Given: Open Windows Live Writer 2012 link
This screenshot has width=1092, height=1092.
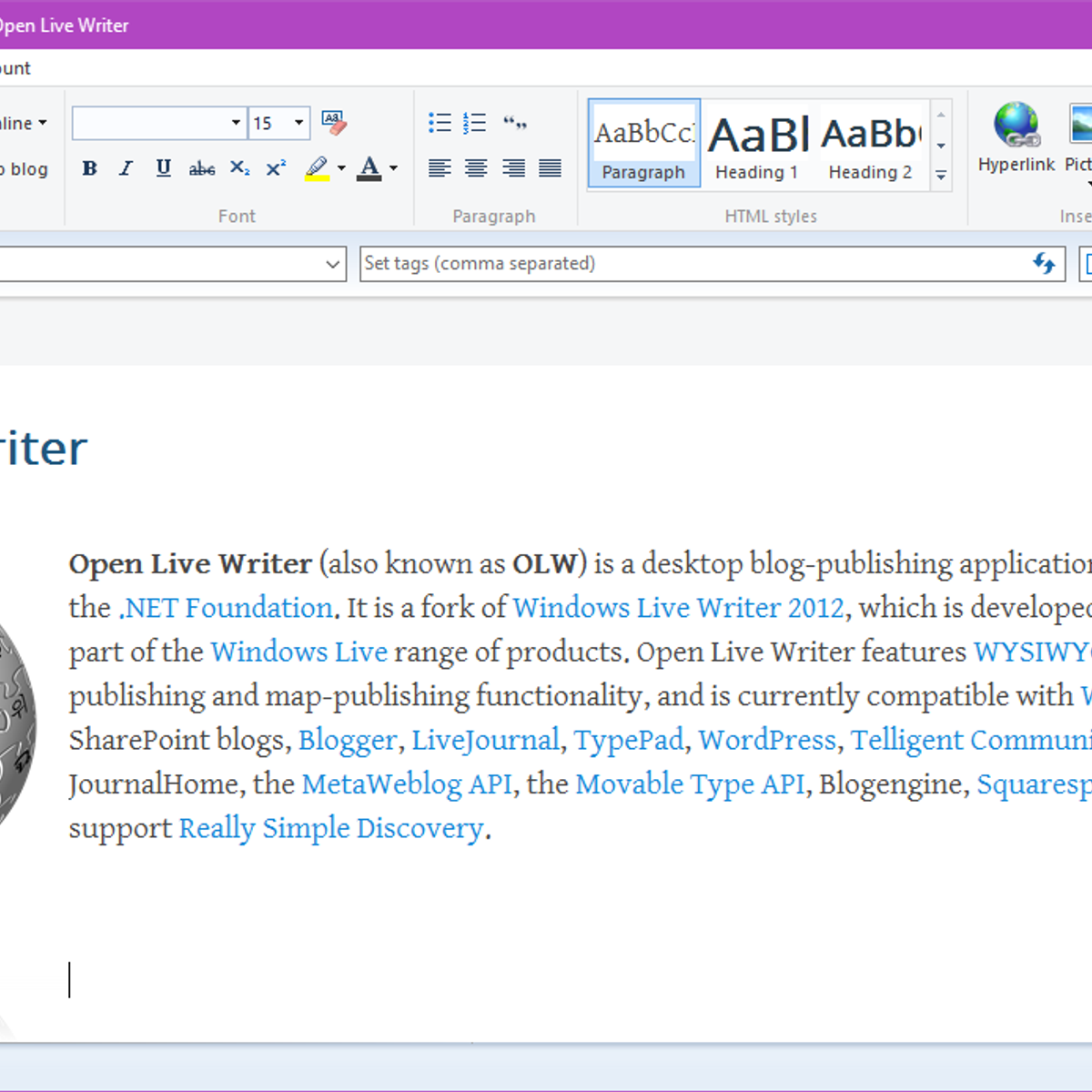Looking at the screenshot, I should (x=678, y=608).
